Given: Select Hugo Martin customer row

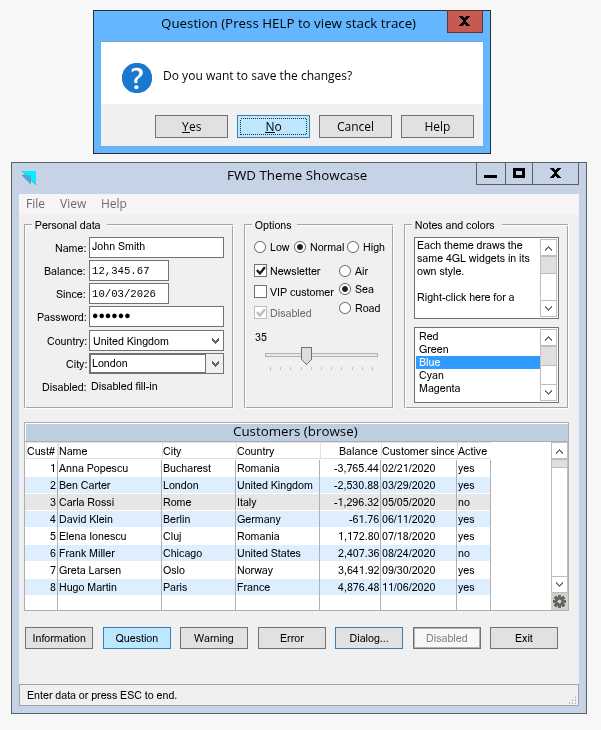Looking at the screenshot, I should tap(257, 587).
